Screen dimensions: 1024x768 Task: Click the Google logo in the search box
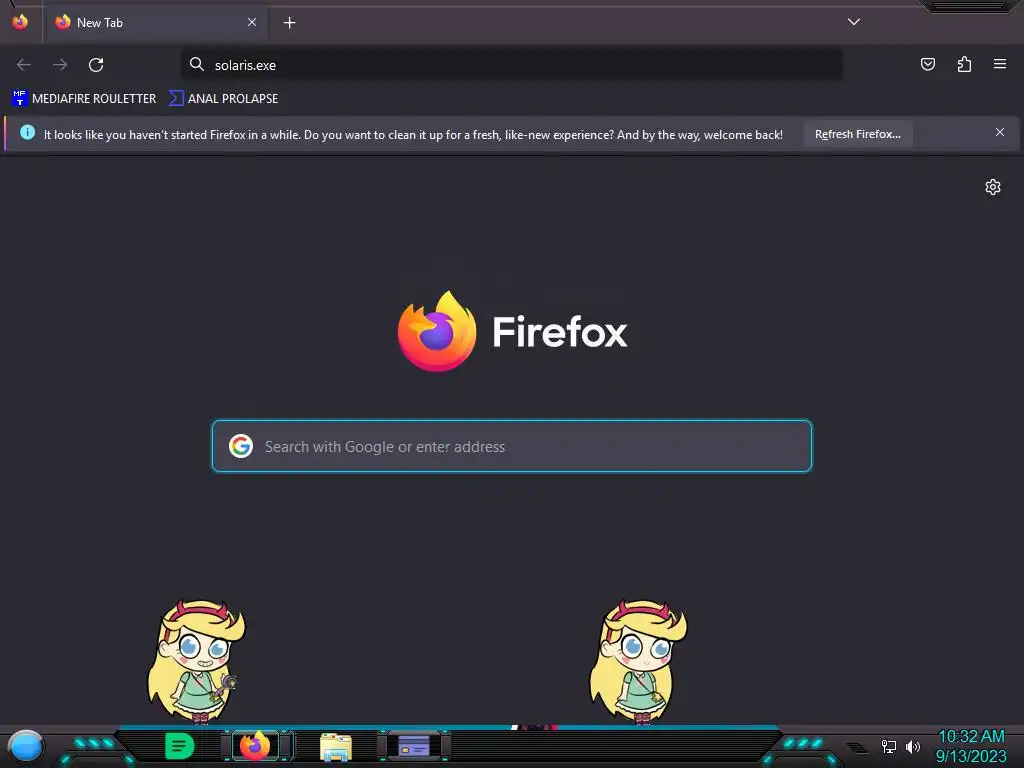(241, 446)
